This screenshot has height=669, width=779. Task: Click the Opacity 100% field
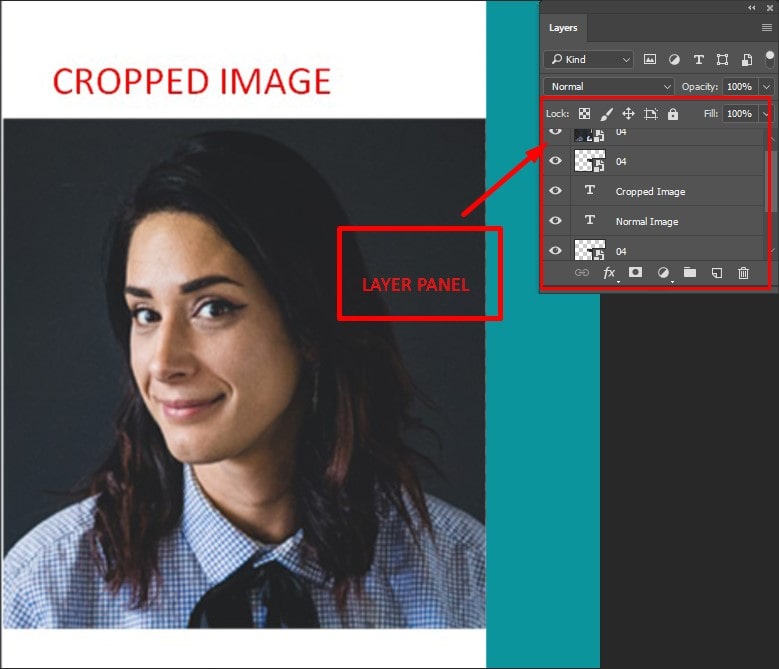740,86
